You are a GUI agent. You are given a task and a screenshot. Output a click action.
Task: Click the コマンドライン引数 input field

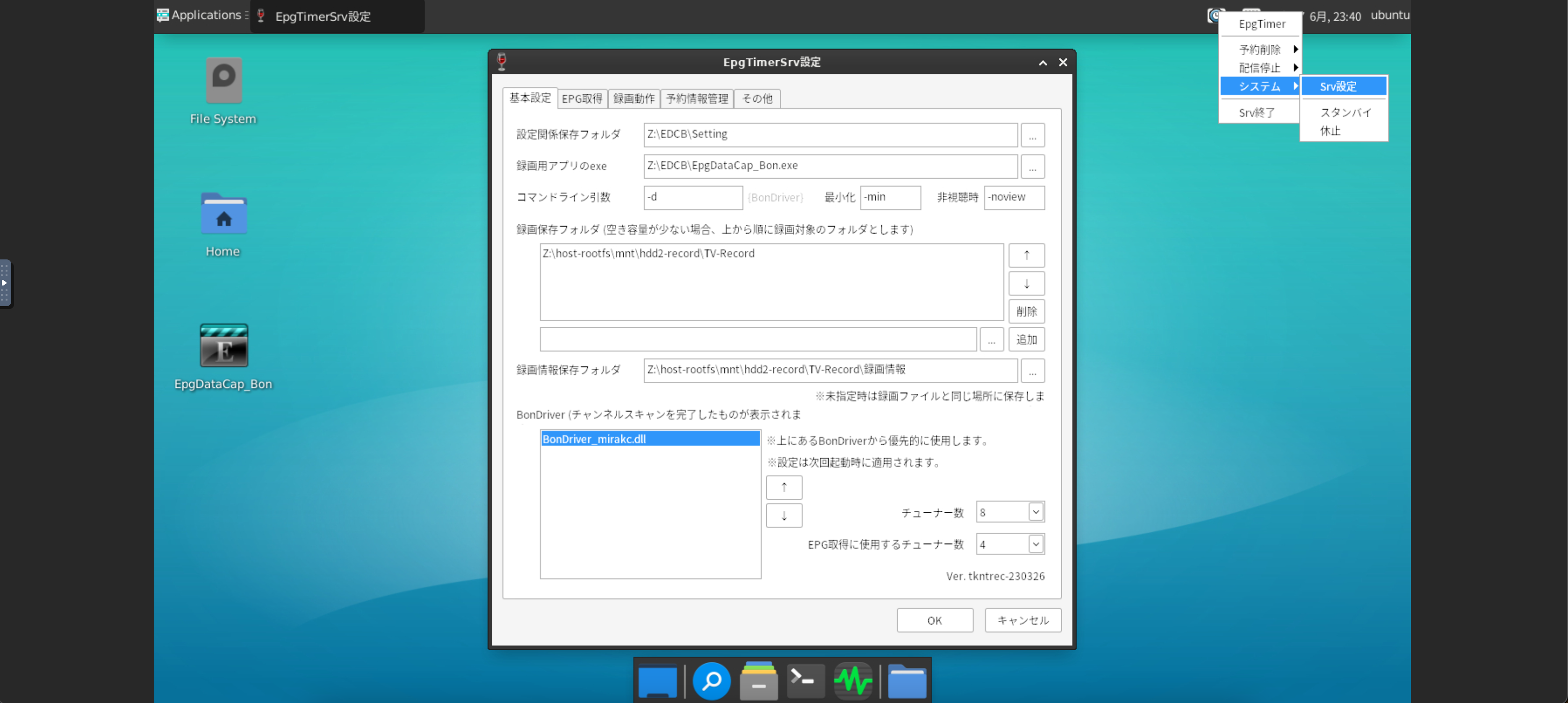click(x=693, y=197)
